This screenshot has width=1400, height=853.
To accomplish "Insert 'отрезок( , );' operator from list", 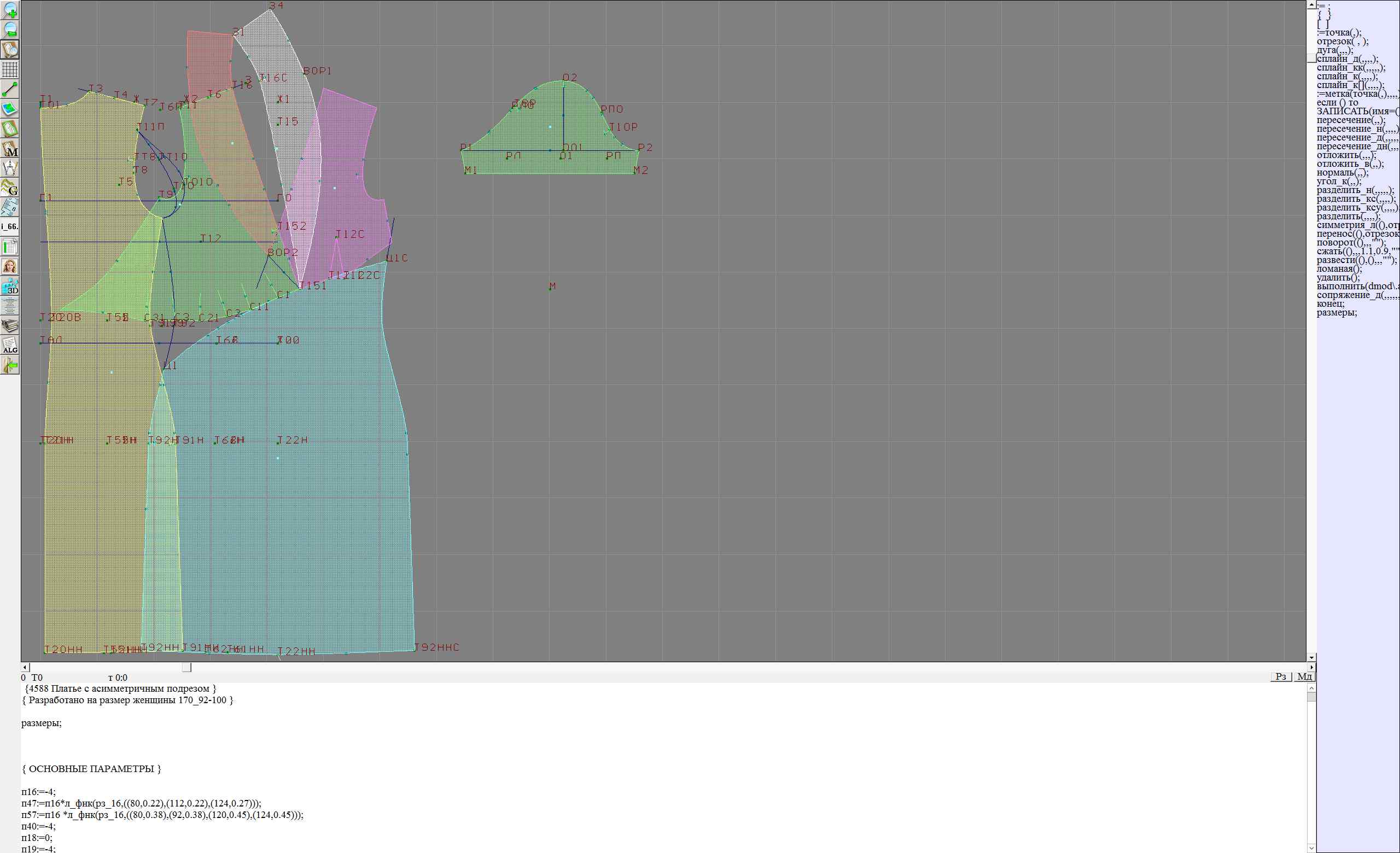I will coord(1342,42).
